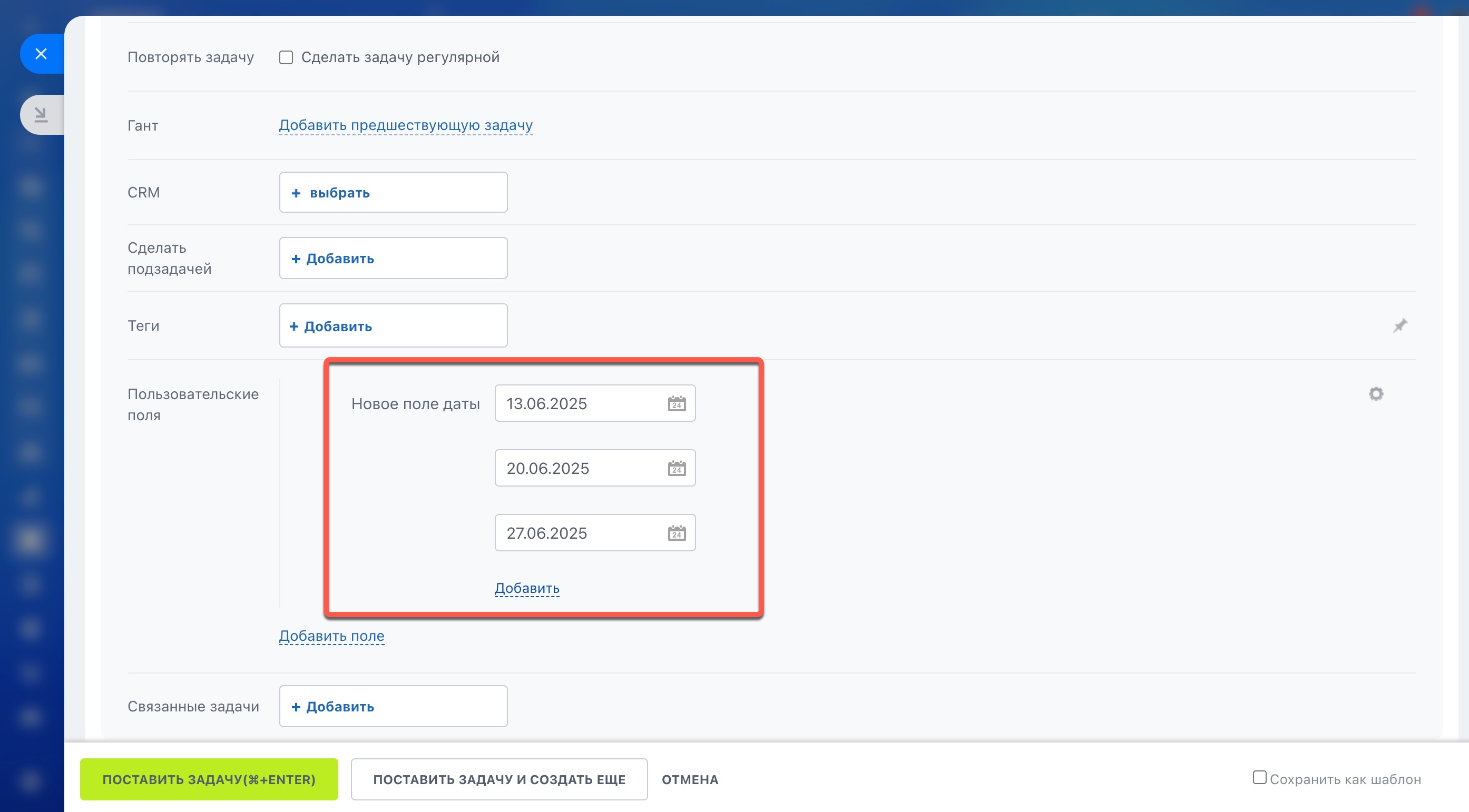
Task: Close the task form slider
Action: click(41, 54)
